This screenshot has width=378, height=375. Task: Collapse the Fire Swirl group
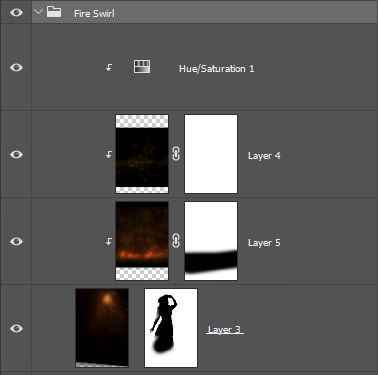pos(38,12)
